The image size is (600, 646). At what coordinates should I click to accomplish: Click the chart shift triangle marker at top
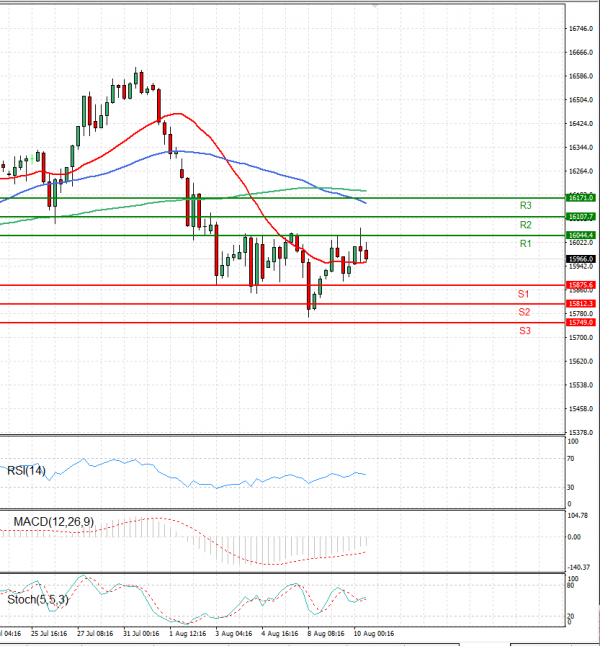(375, 6)
